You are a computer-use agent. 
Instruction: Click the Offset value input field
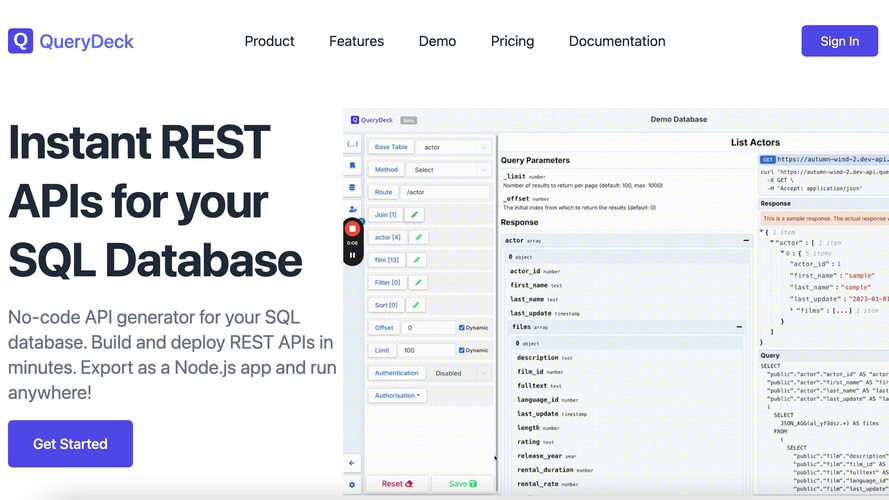(428, 328)
